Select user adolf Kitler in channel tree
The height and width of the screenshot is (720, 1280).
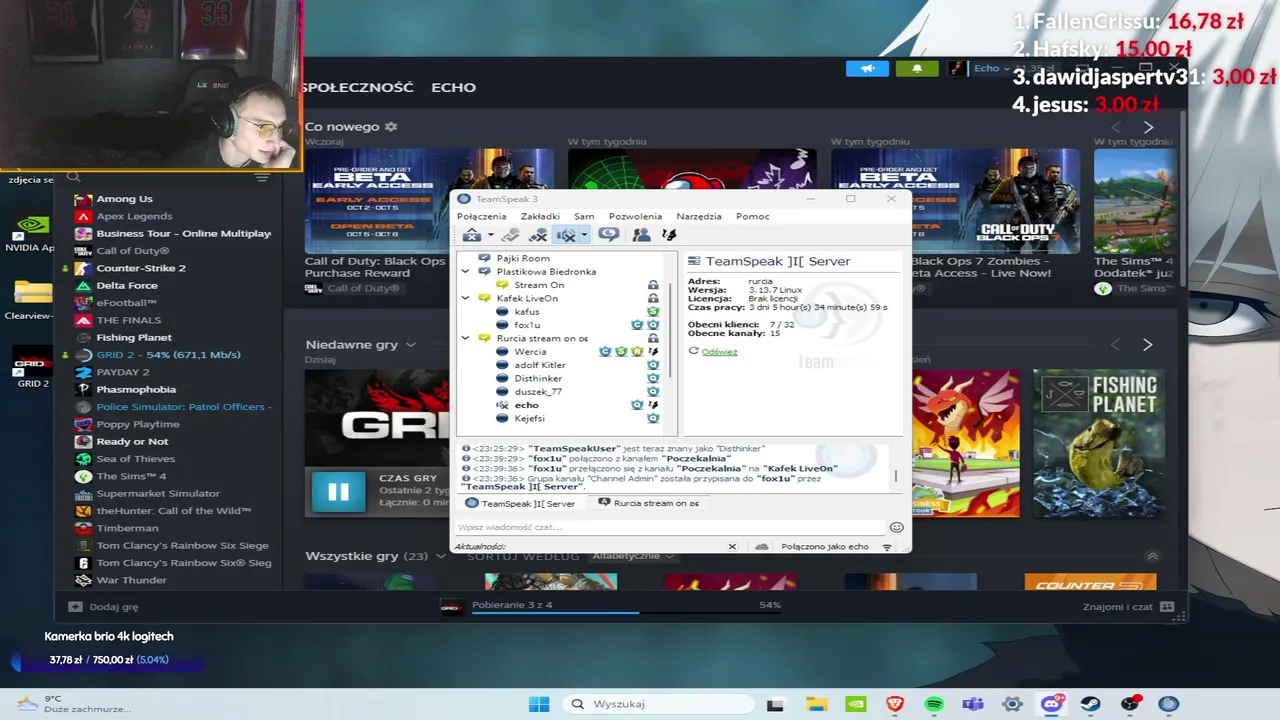pos(540,365)
